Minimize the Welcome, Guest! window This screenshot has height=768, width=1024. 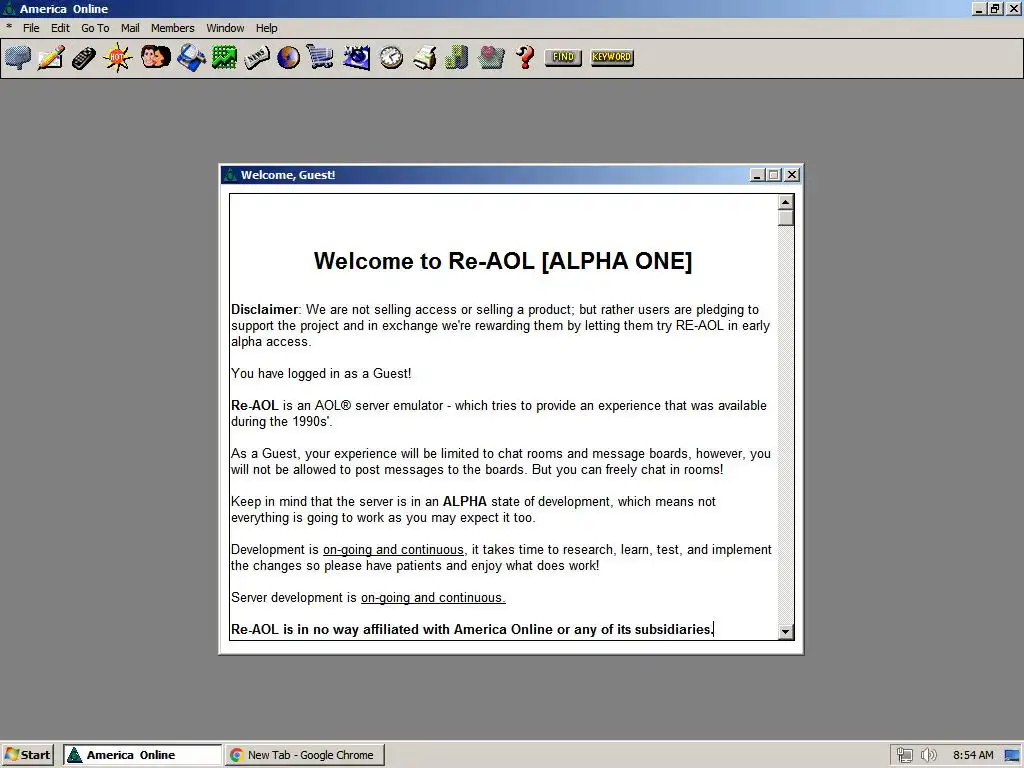pyautogui.click(x=757, y=175)
